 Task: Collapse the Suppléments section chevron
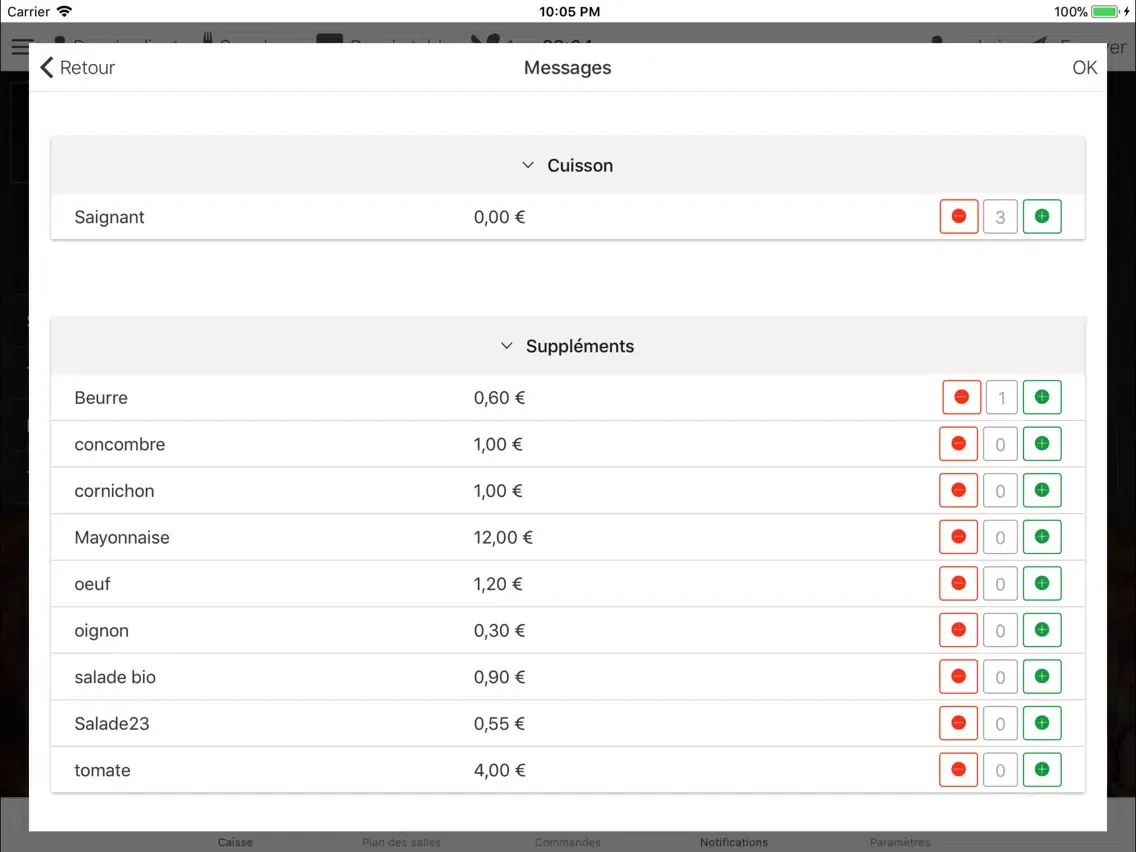click(x=506, y=346)
